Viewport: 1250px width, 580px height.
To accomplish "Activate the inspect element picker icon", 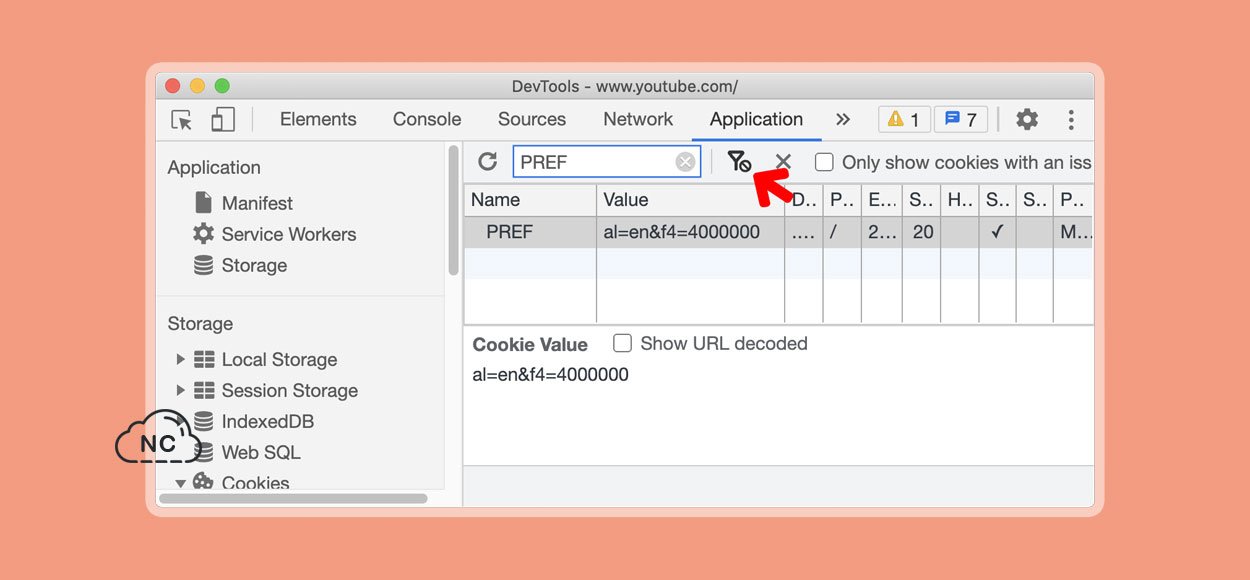I will [x=181, y=120].
